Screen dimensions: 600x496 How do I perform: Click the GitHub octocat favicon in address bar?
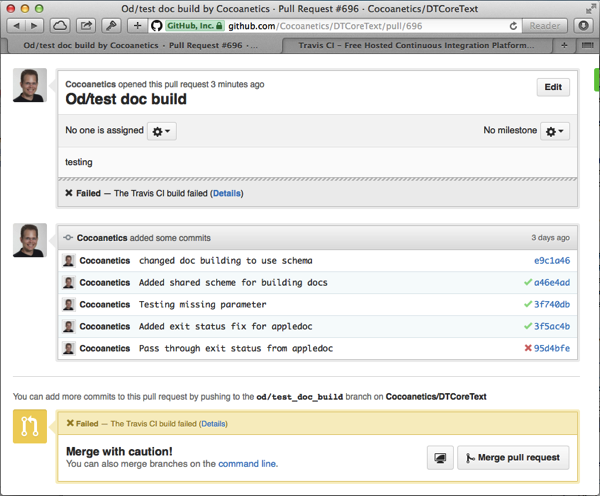(157, 26)
